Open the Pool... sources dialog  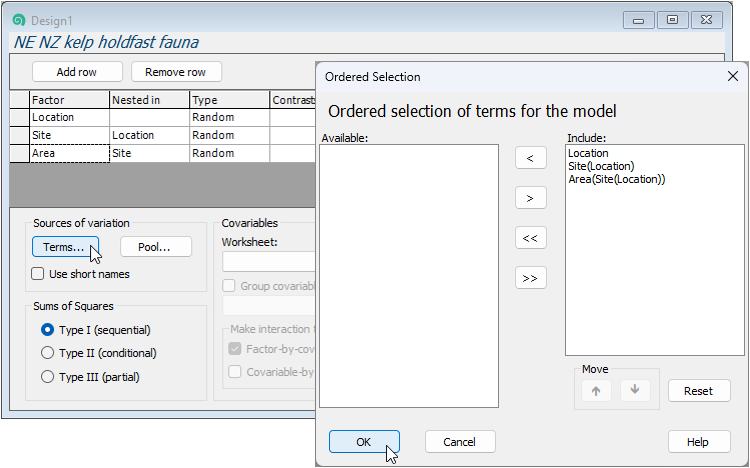(x=156, y=247)
